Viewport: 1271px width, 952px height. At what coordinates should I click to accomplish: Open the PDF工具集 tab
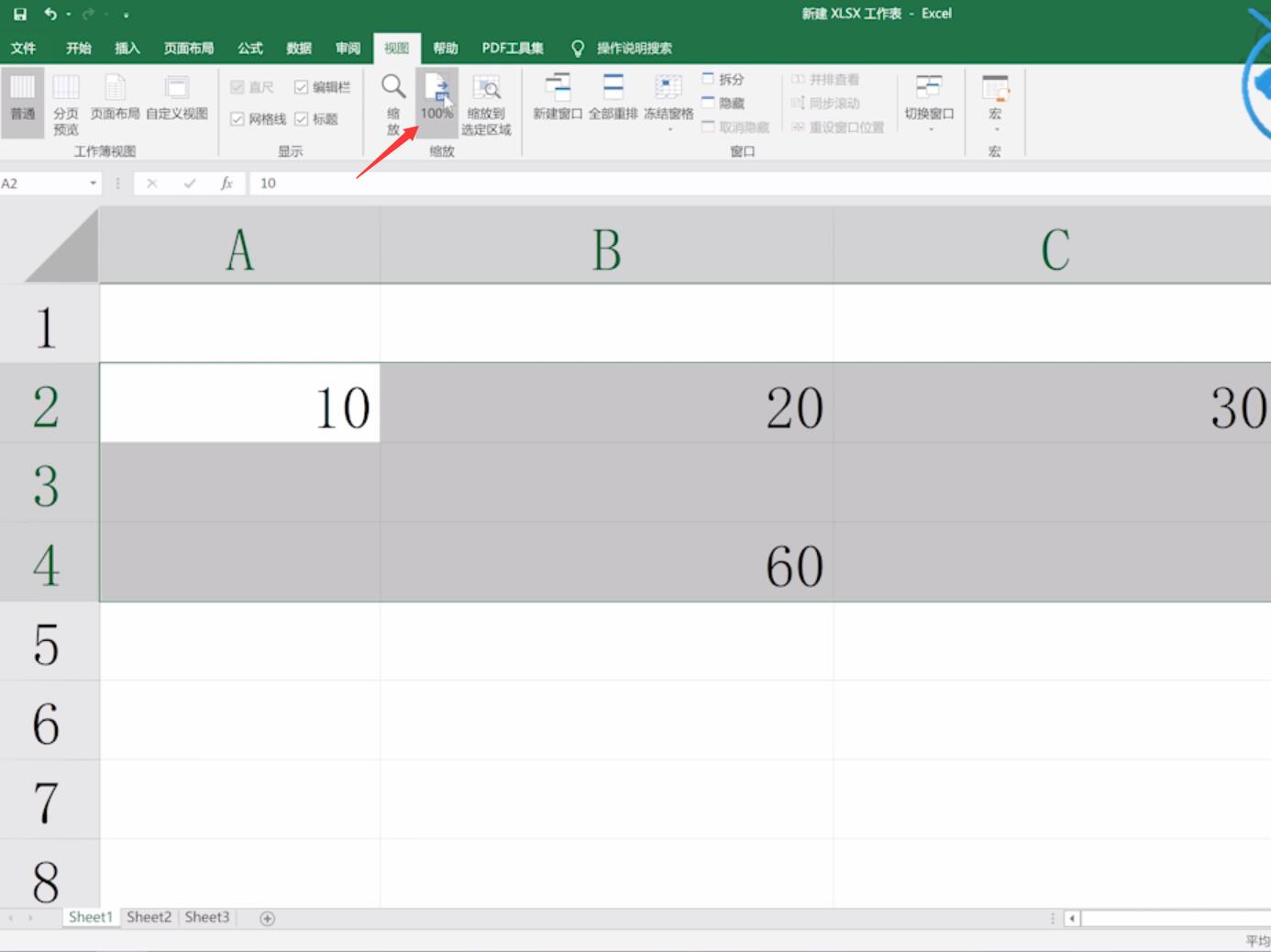coord(513,48)
